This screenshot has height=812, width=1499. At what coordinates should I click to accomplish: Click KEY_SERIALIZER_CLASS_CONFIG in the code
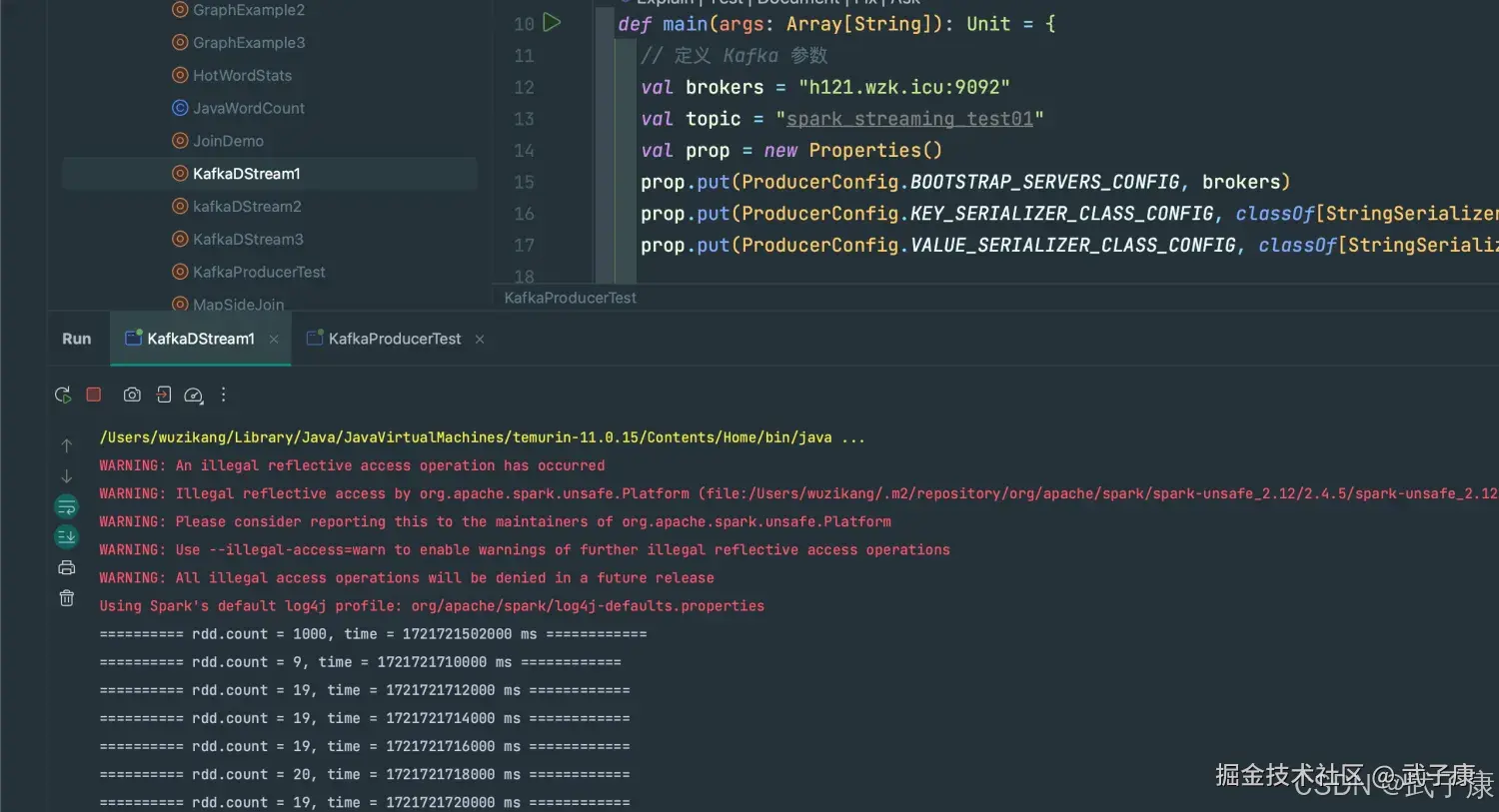[x=1061, y=214]
